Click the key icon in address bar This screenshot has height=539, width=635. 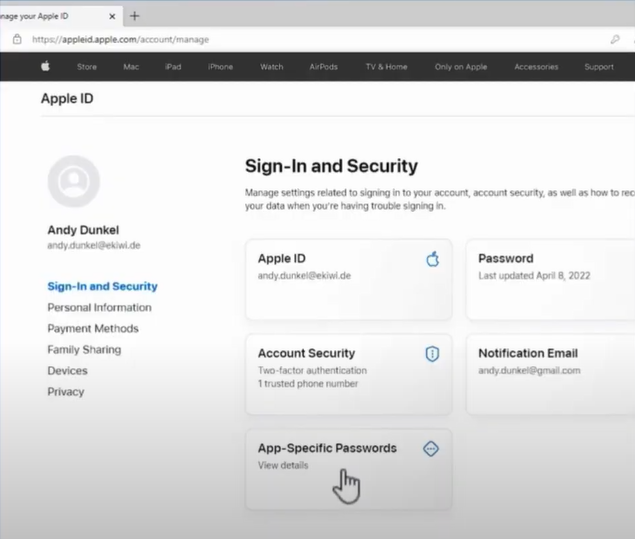pyautogui.click(x=615, y=39)
